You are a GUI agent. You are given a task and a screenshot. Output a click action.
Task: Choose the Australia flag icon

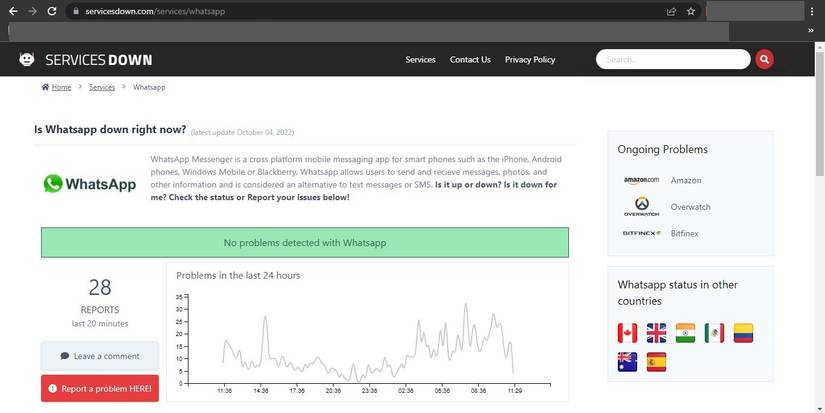(x=627, y=362)
